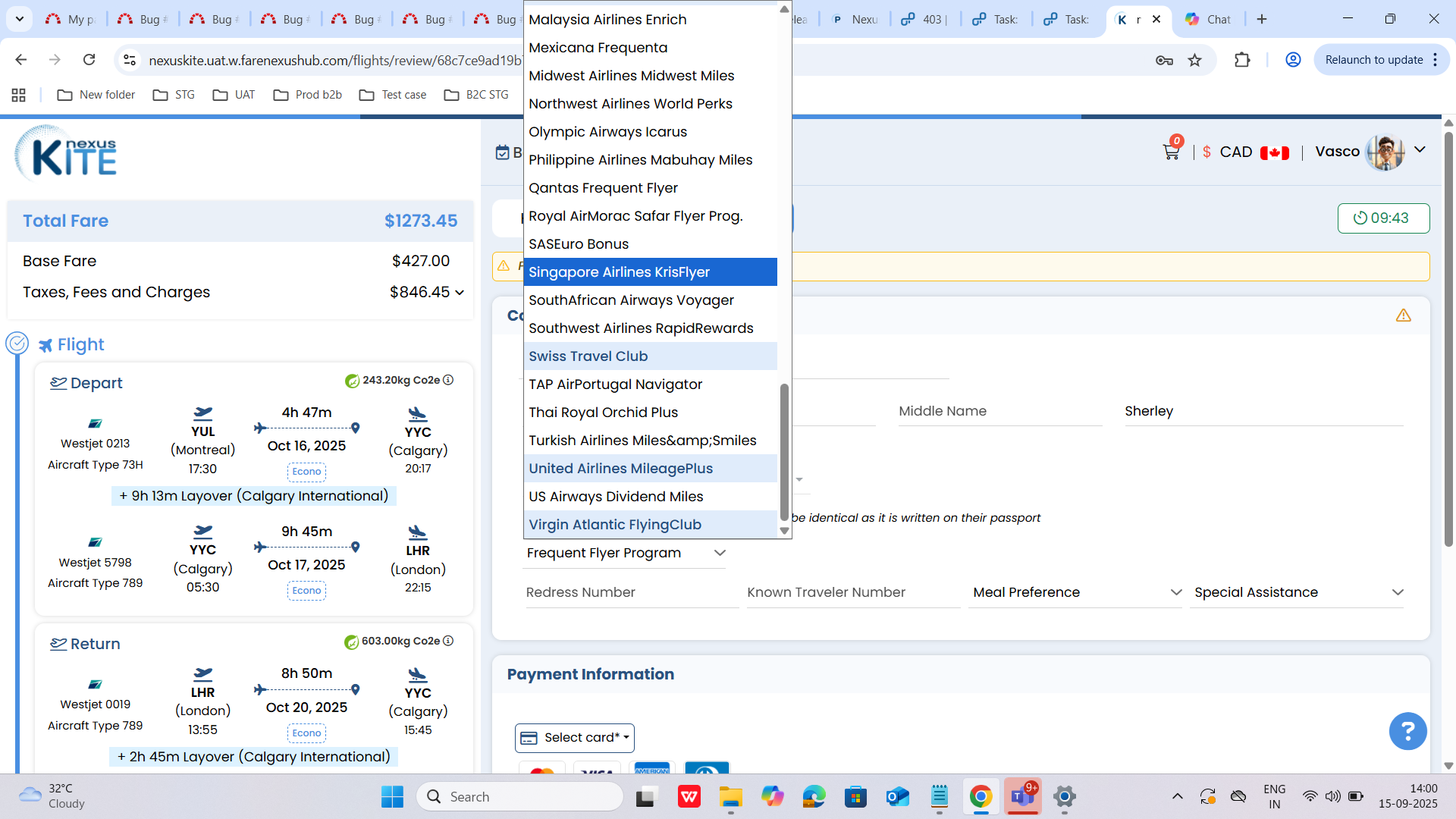This screenshot has width=1456, height=819.
Task: Click the nexus KITE logo
Action: [x=67, y=154]
